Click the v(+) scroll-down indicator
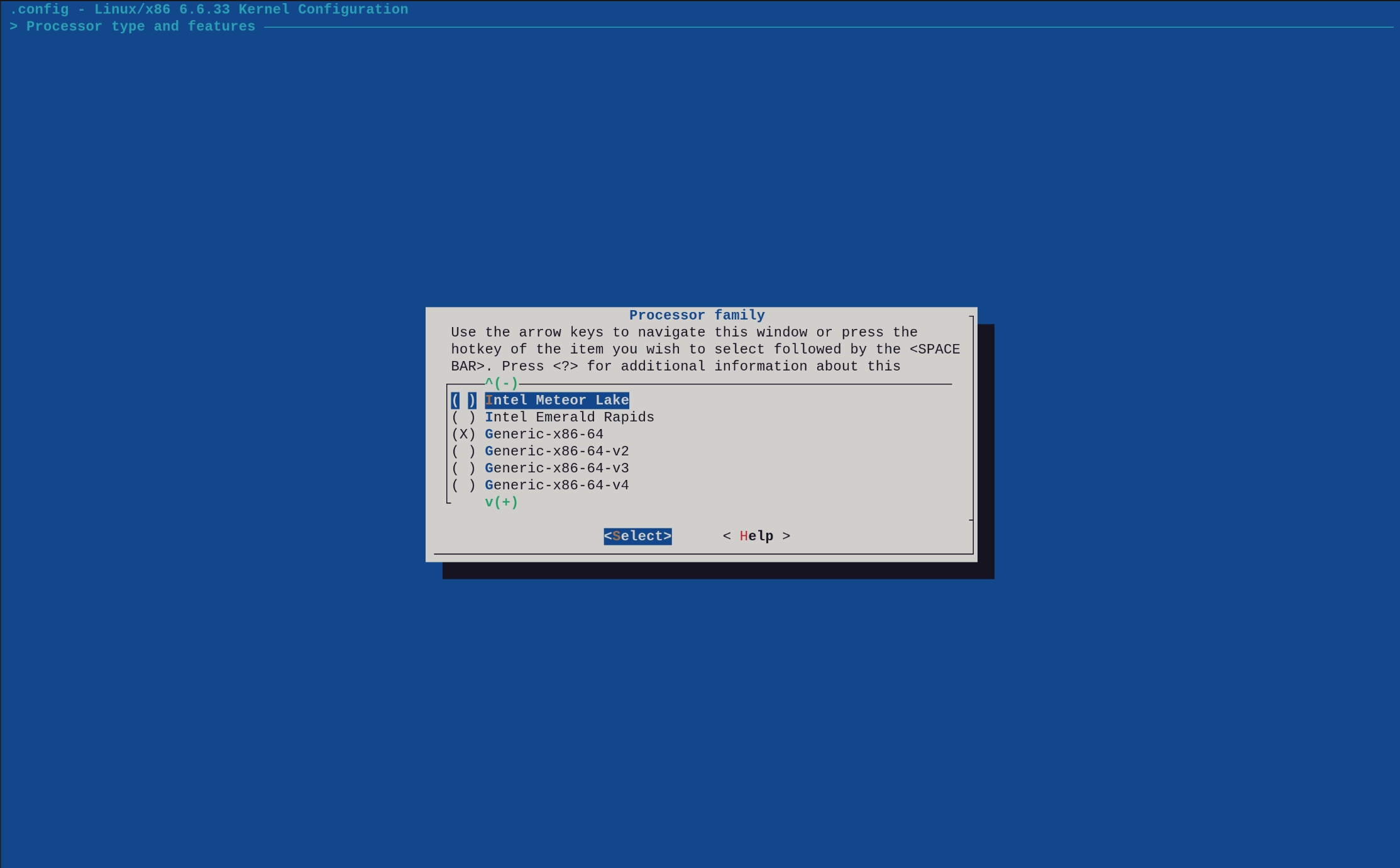 coord(502,502)
